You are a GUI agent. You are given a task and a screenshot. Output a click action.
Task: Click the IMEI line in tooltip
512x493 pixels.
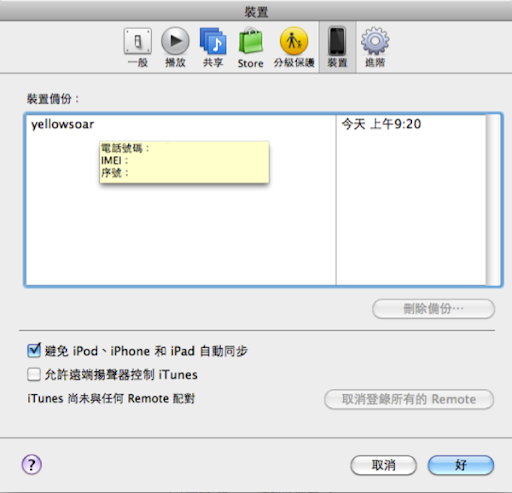[115, 161]
